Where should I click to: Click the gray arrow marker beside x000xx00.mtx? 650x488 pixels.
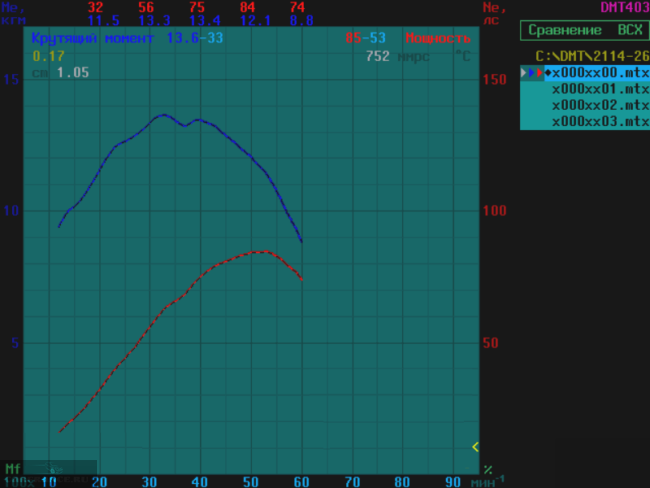click(524, 73)
